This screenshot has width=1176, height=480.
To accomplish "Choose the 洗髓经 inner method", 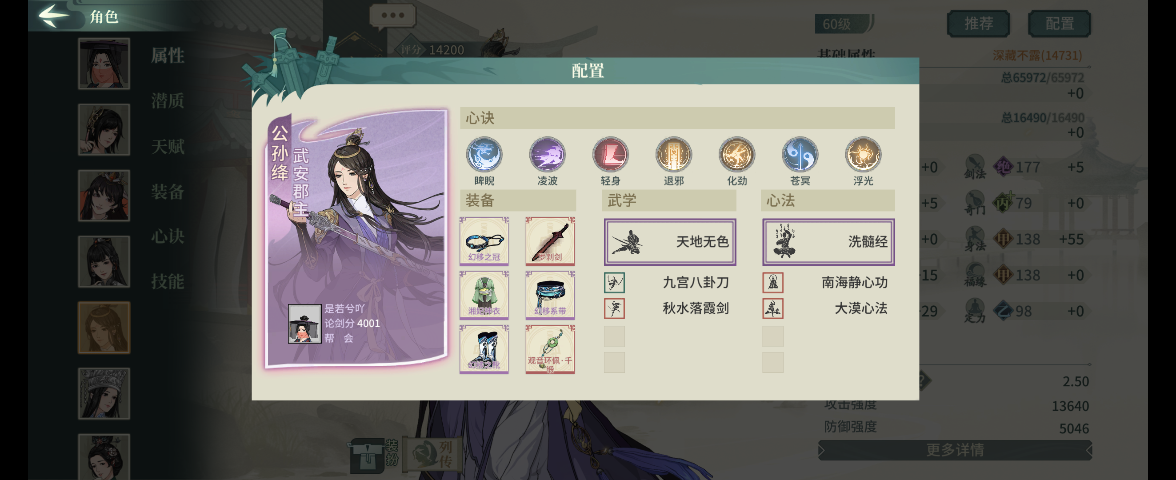I will pyautogui.click(x=828, y=242).
